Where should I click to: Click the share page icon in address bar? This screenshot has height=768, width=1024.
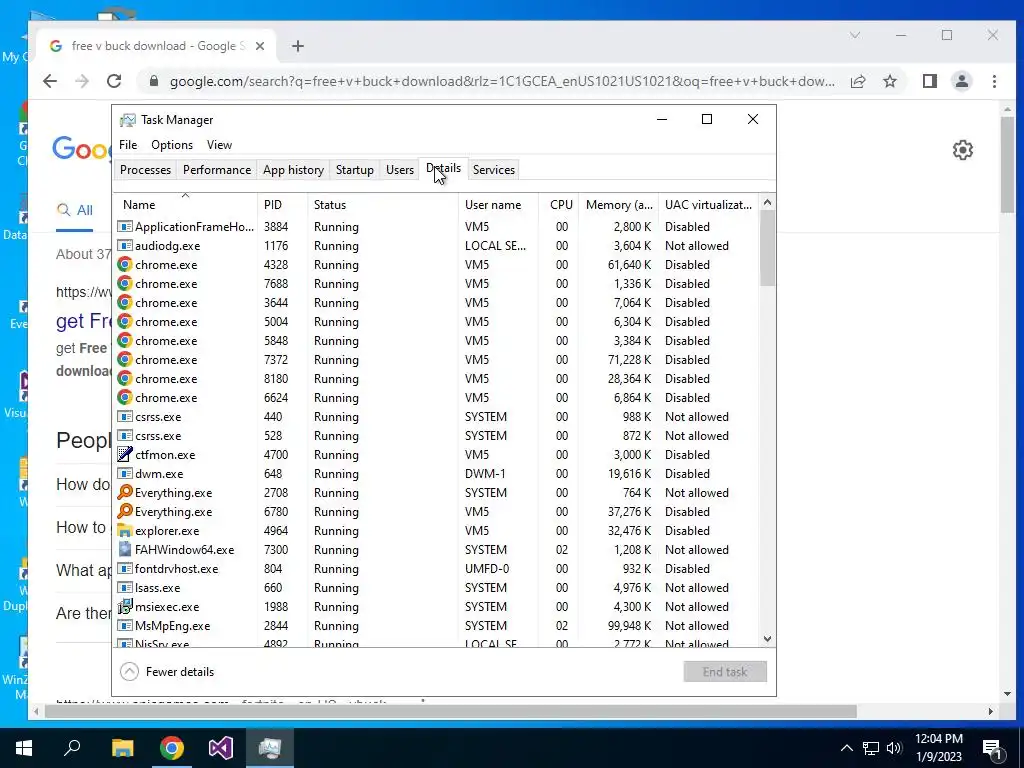coord(858,81)
